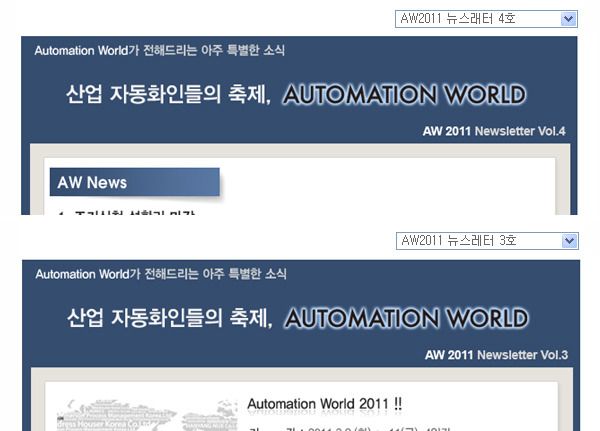Click the AW News section header
The height and width of the screenshot is (431, 600).
tap(135, 182)
